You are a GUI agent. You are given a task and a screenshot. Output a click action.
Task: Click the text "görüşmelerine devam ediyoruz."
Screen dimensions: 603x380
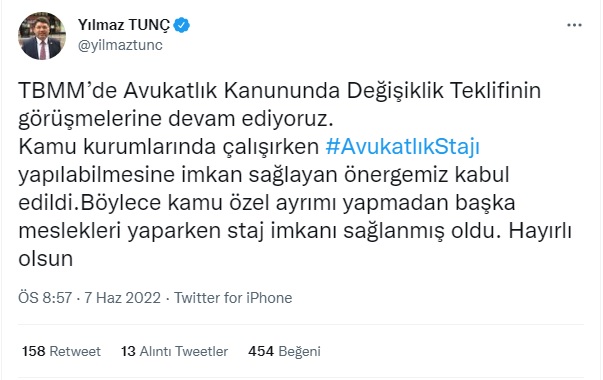pos(176,119)
